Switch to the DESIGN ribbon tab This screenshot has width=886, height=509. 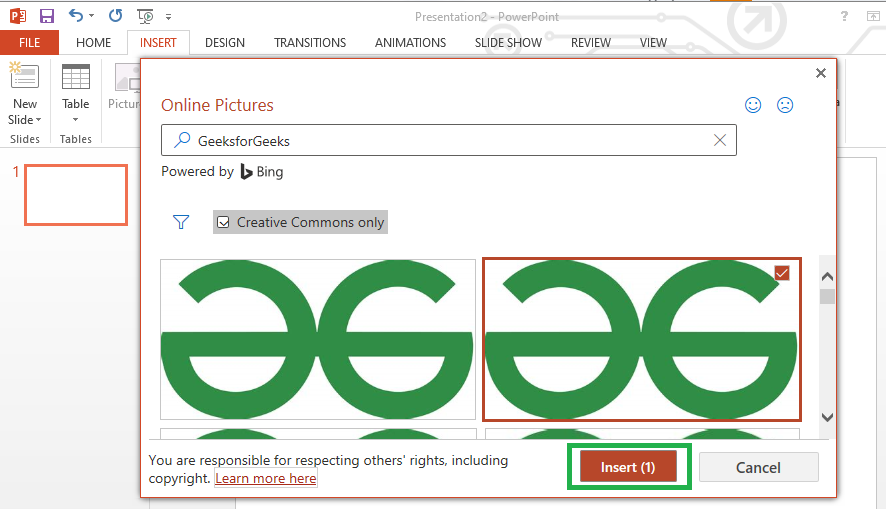pyautogui.click(x=225, y=43)
